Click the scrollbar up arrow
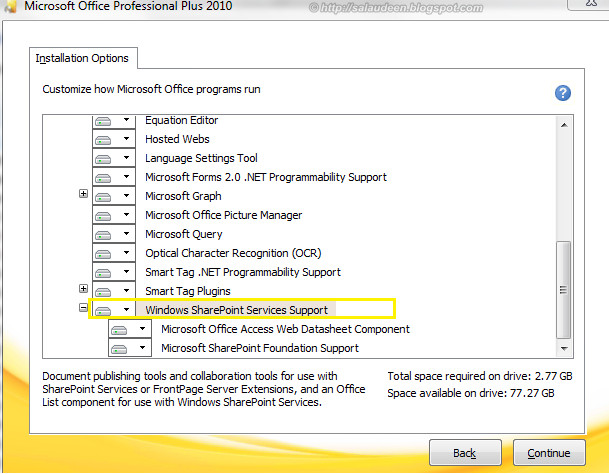This screenshot has height=474, width=609. (x=564, y=125)
